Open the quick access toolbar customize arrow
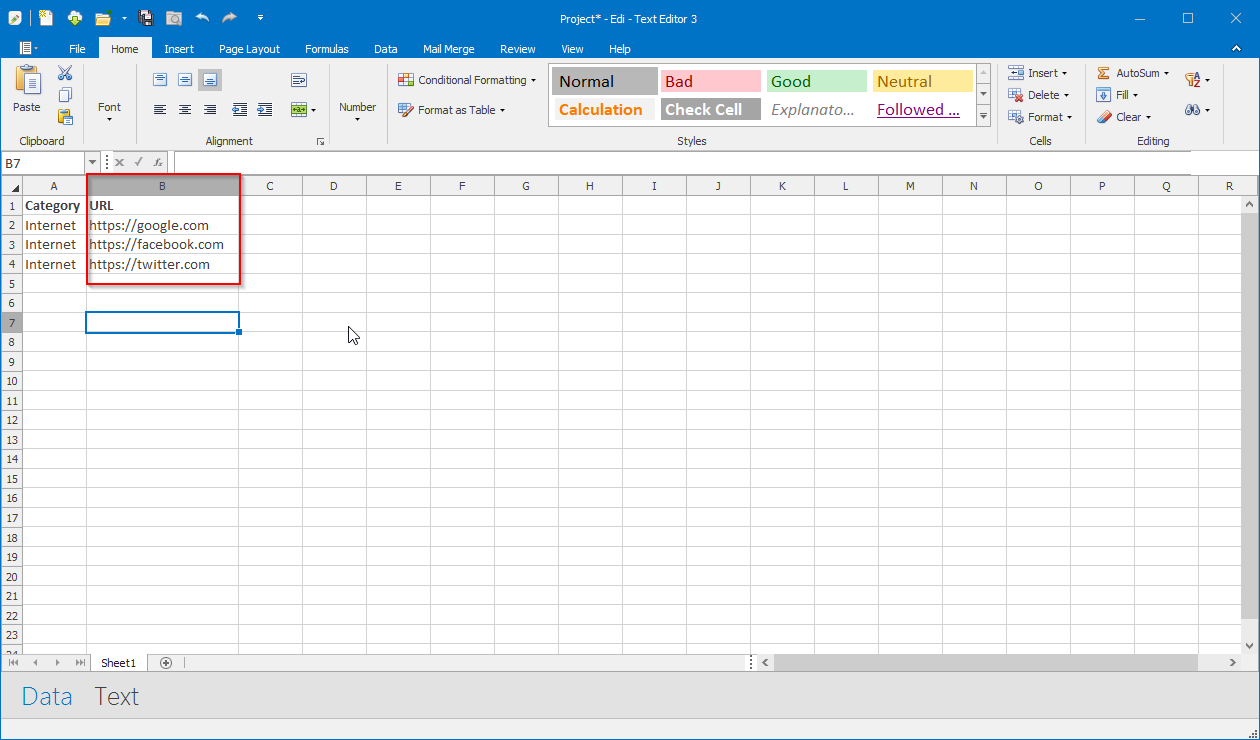The height and width of the screenshot is (740, 1260). point(260,18)
